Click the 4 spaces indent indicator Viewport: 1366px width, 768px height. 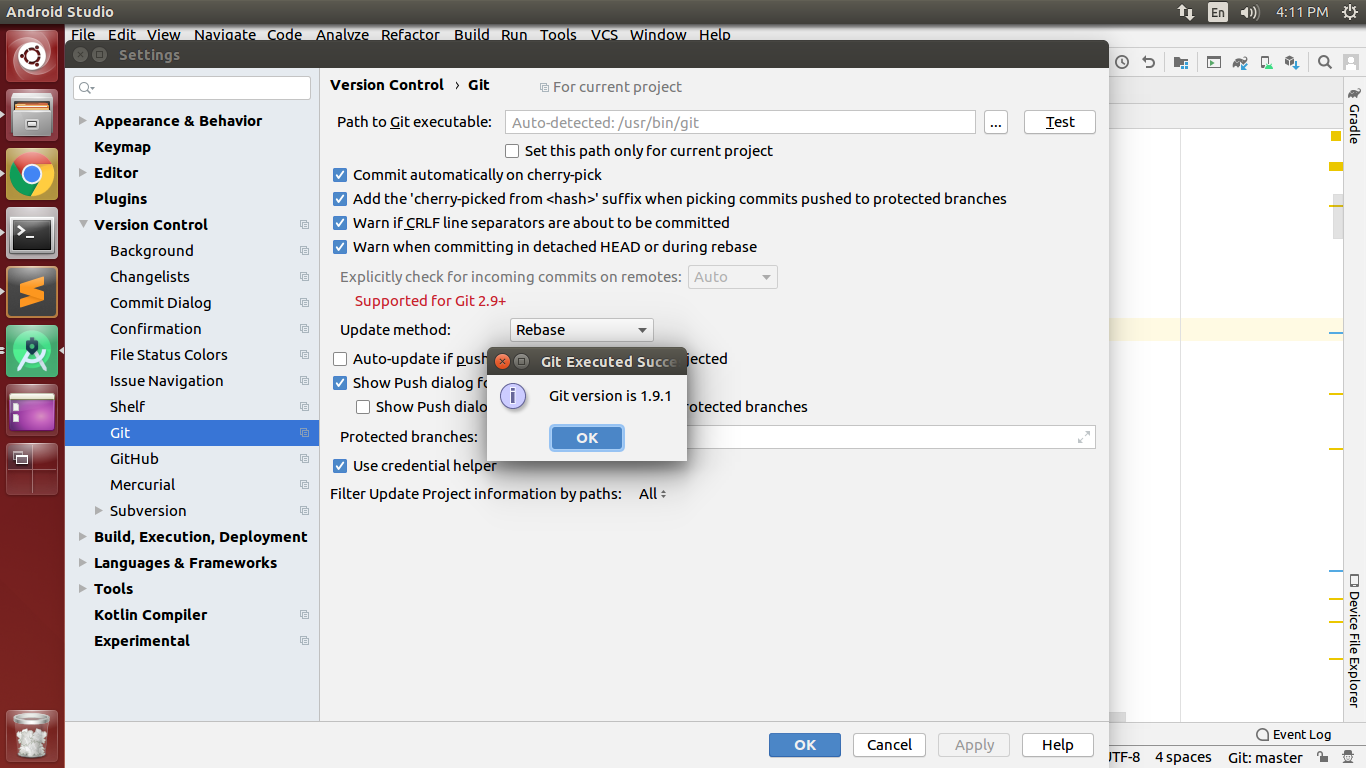pyautogui.click(x=1183, y=758)
